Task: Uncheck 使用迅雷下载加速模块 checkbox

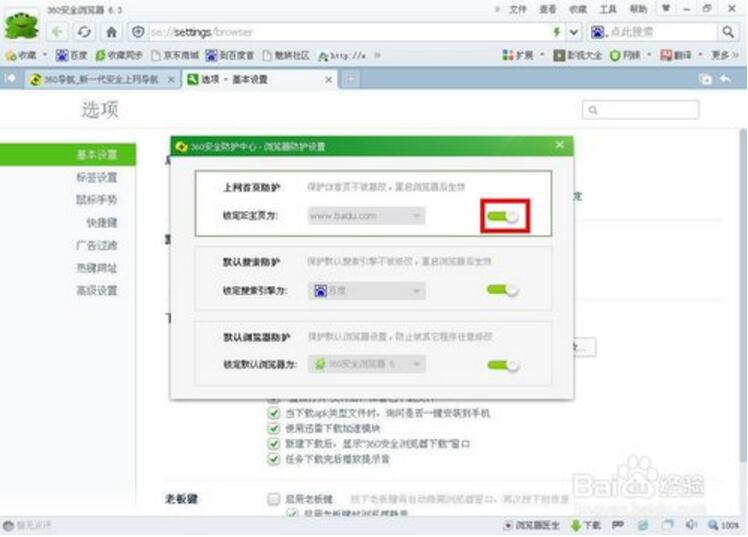Action: click(274, 428)
